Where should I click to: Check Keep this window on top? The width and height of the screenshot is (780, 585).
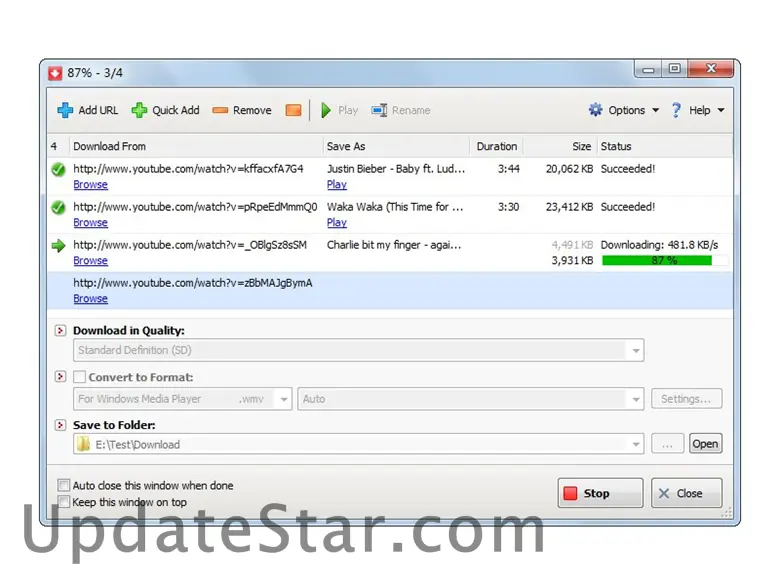63,501
